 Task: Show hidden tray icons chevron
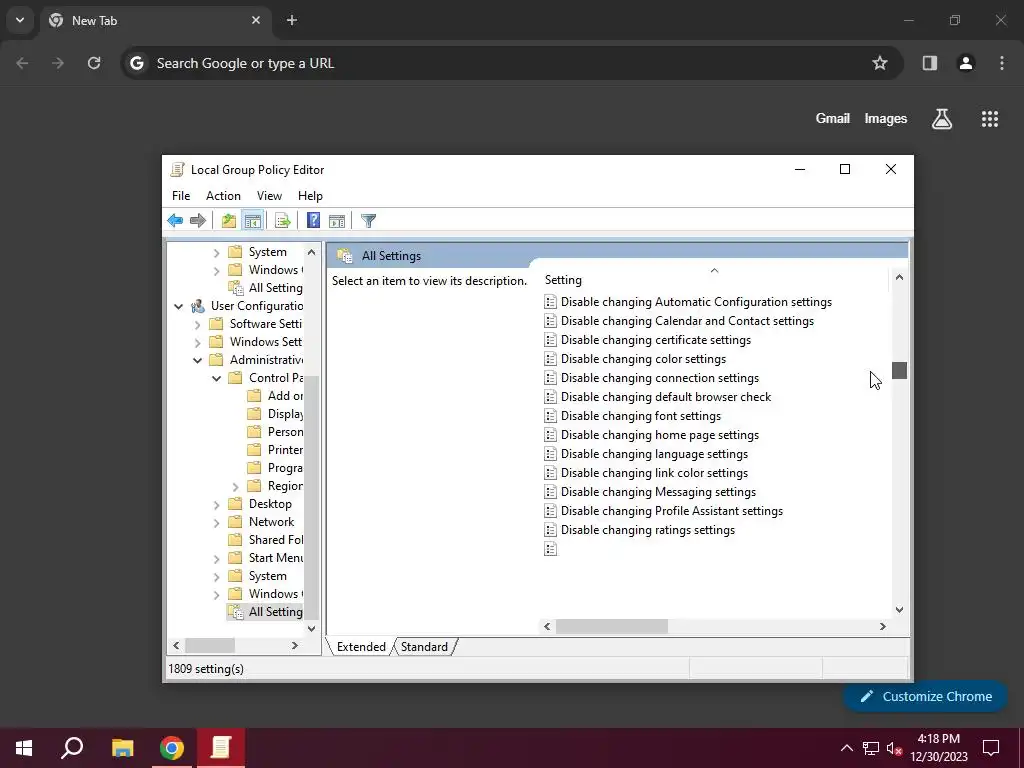(x=846, y=748)
